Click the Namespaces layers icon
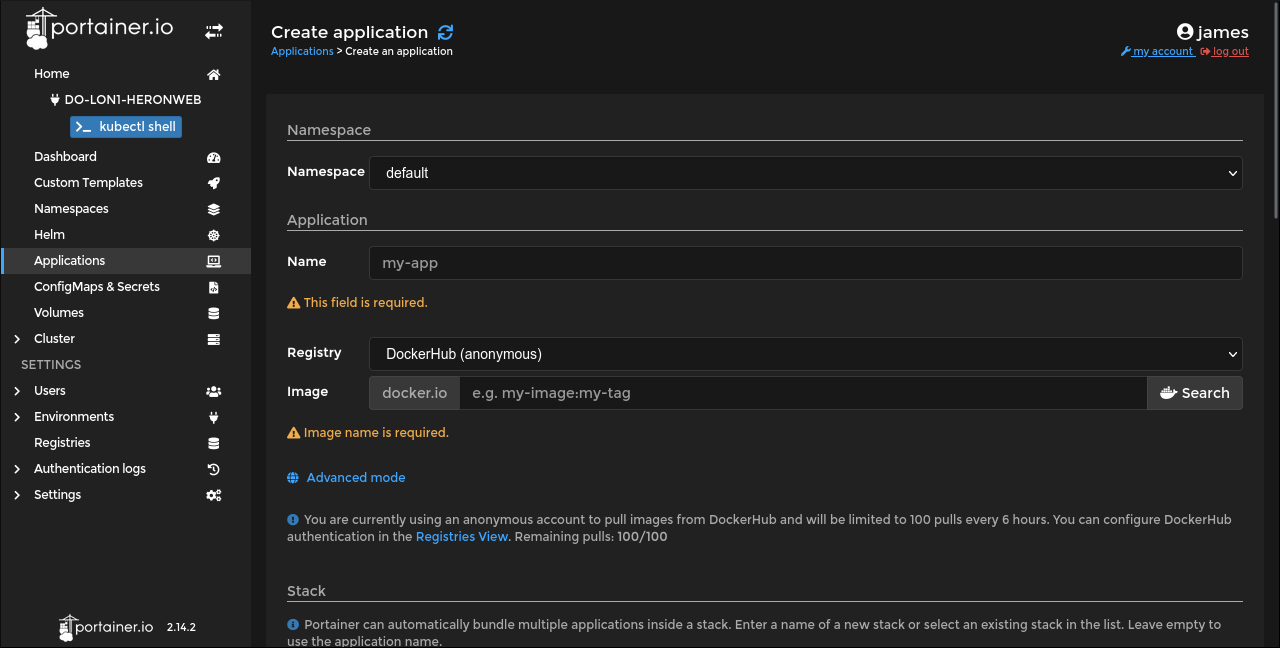The image size is (1280, 648). pyautogui.click(x=213, y=209)
